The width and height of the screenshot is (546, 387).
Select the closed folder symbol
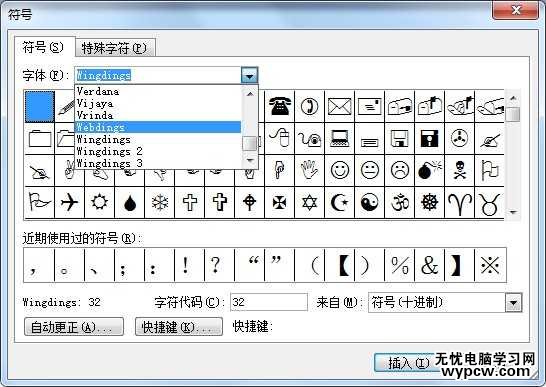40,139
